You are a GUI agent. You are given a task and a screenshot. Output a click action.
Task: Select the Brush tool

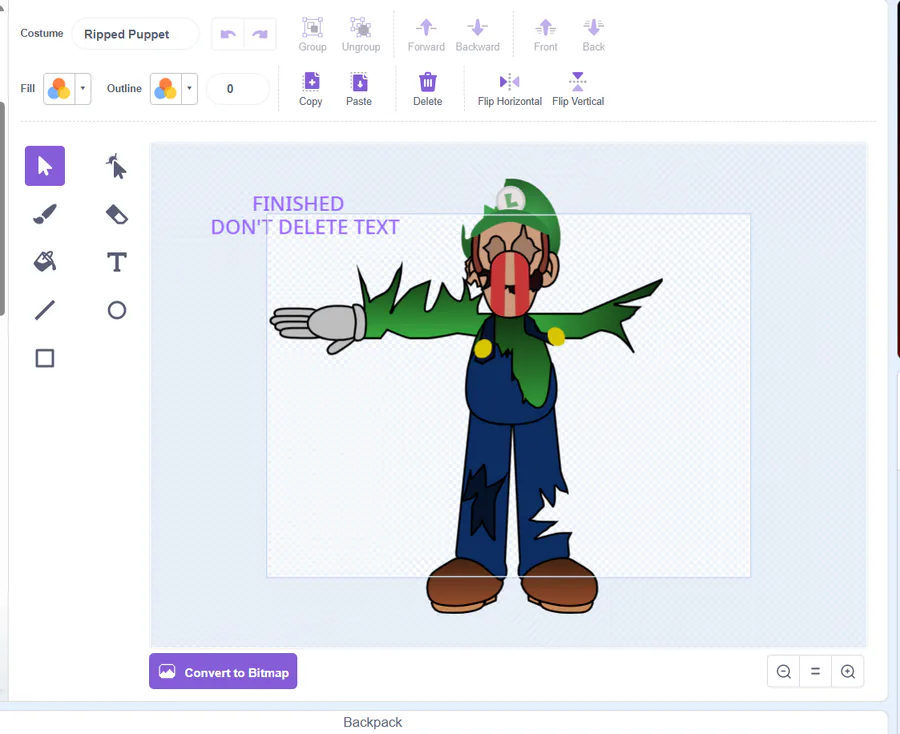(x=45, y=214)
